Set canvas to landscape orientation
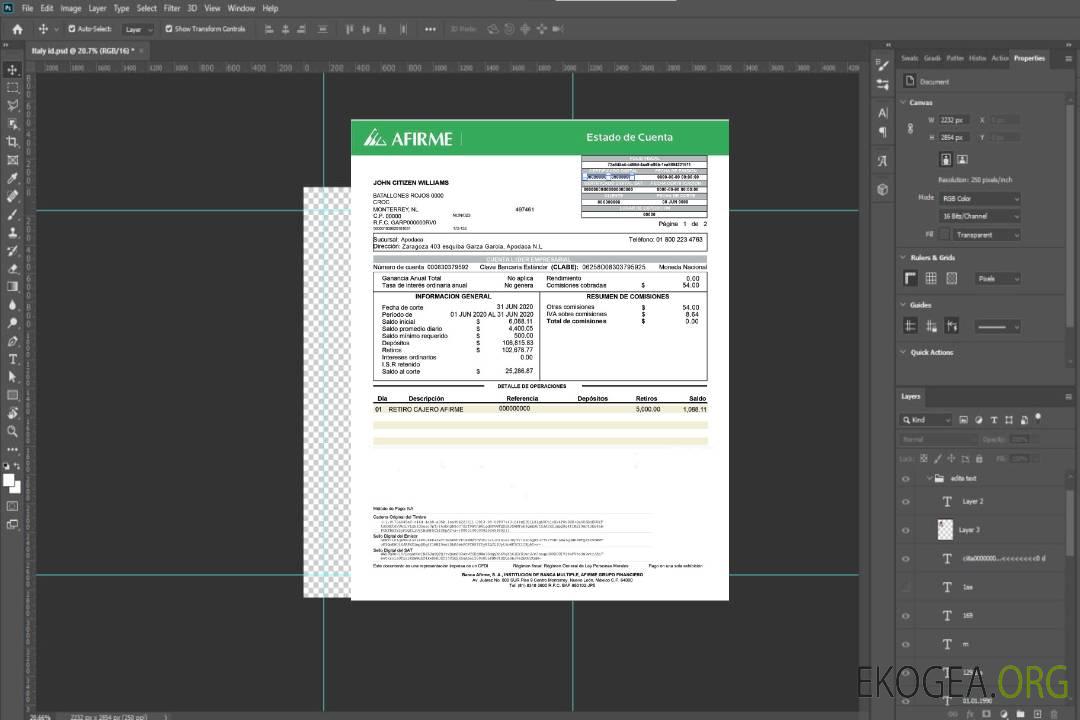The image size is (1080, 720). tap(962, 160)
